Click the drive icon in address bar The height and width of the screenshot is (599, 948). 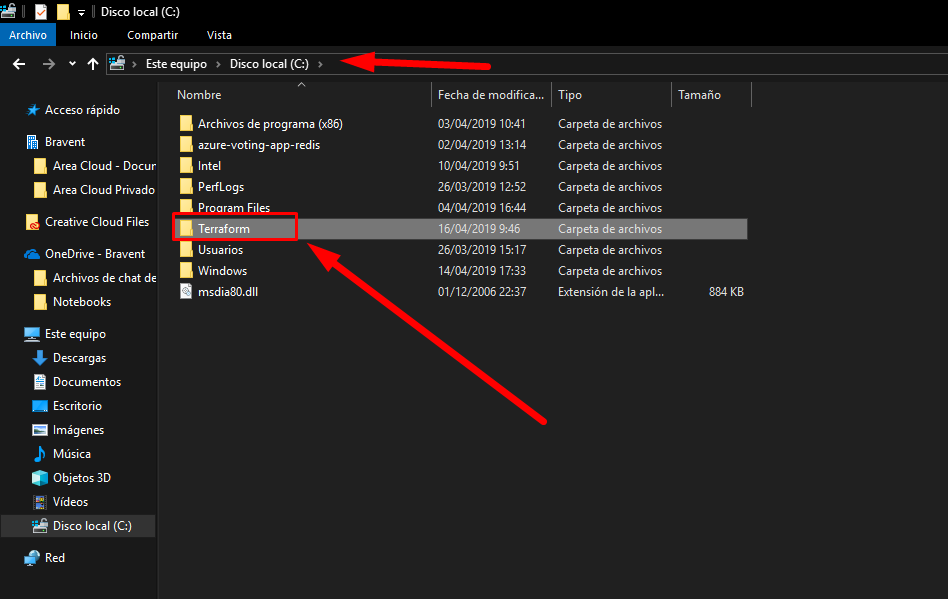pyautogui.click(x=117, y=63)
